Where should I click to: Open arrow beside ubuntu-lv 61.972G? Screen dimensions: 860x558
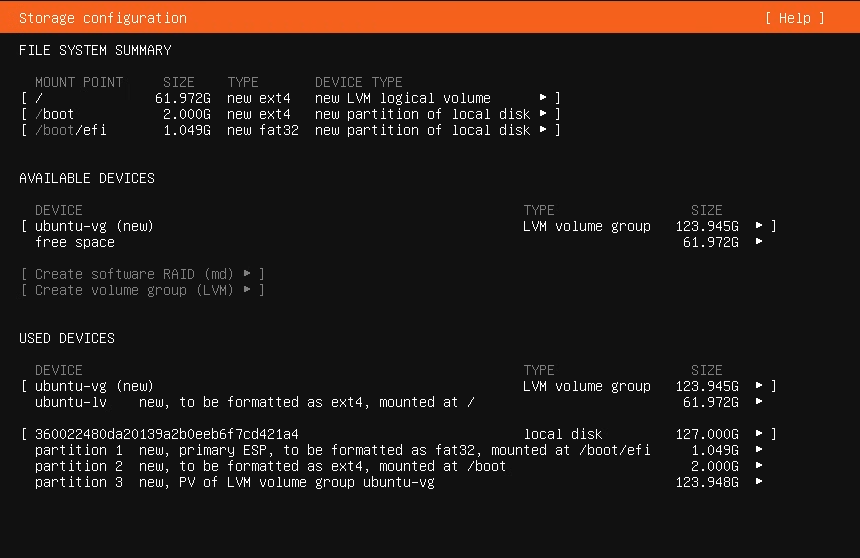point(759,402)
